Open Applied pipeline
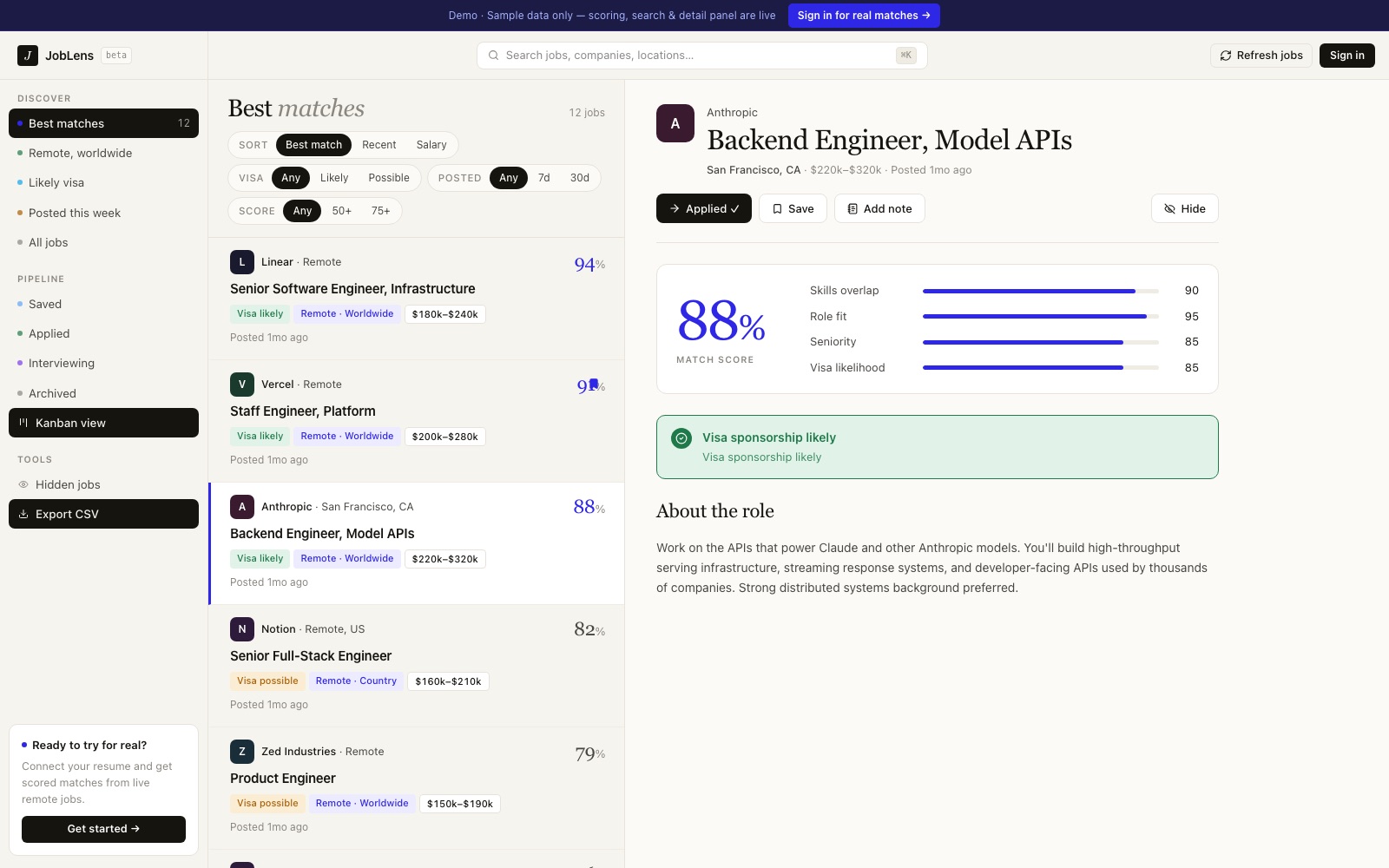 coord(103,333)
